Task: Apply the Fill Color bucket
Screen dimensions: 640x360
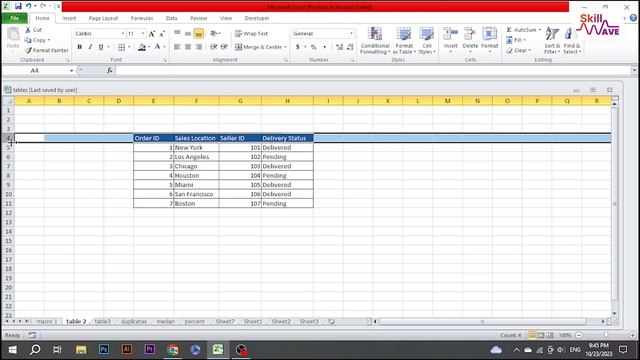Action: (142, 47)
